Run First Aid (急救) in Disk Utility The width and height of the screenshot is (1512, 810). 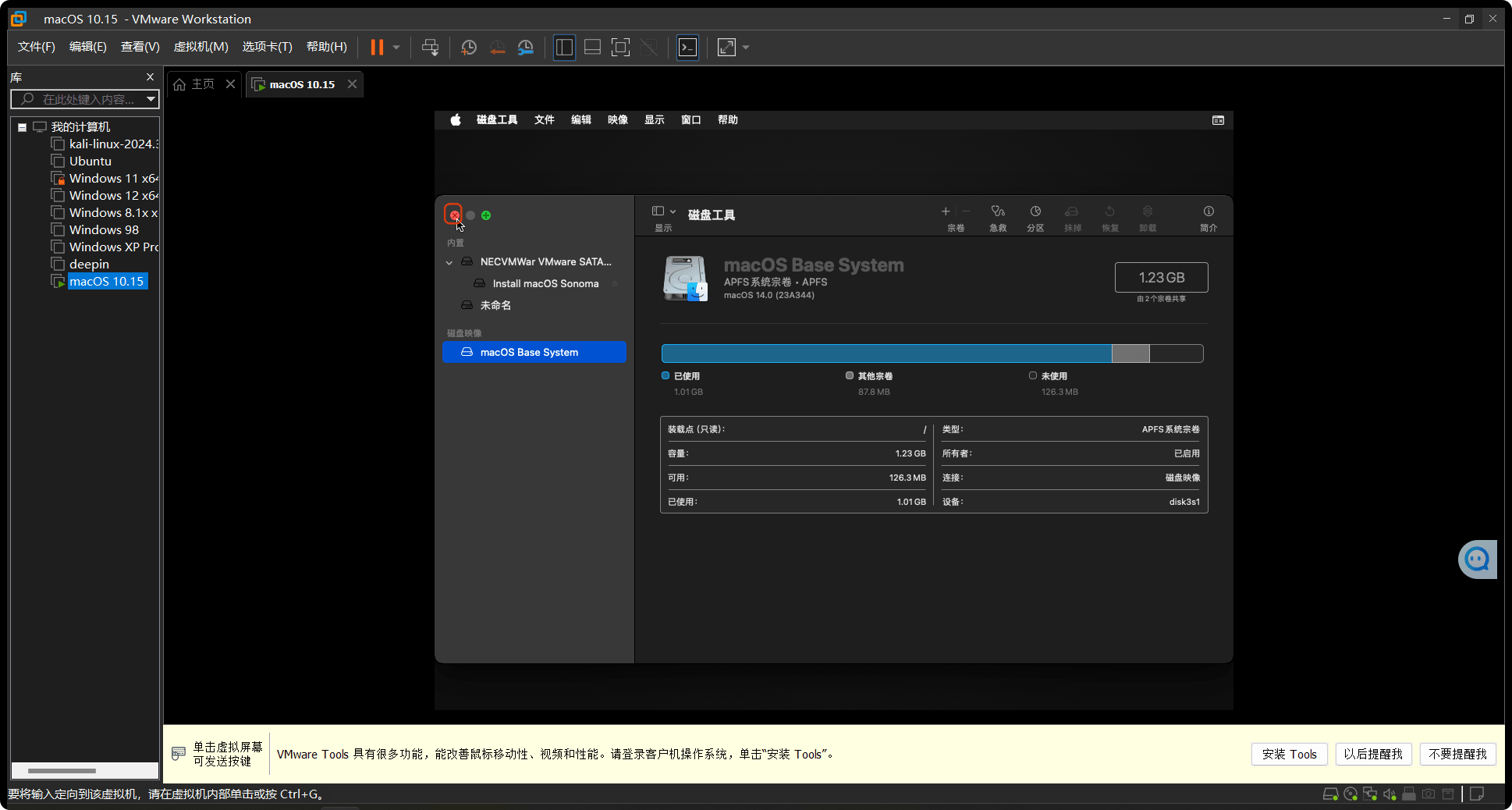[998, 217]
